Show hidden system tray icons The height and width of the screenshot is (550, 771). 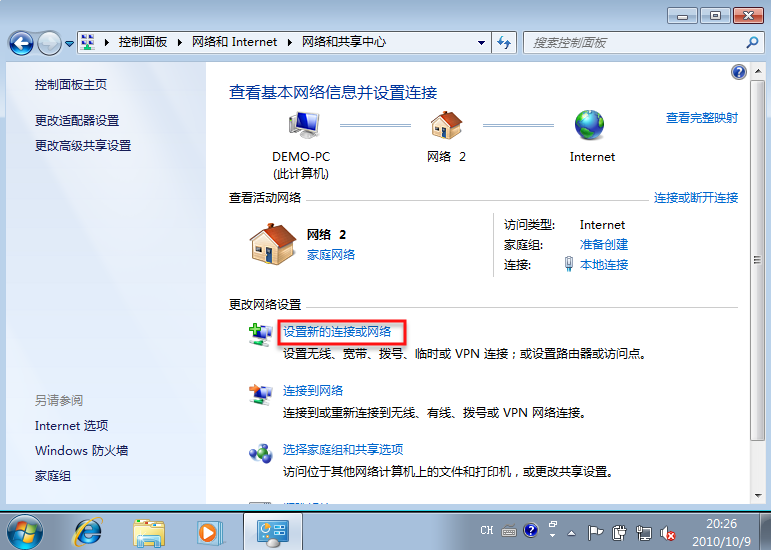pos(573,531)
